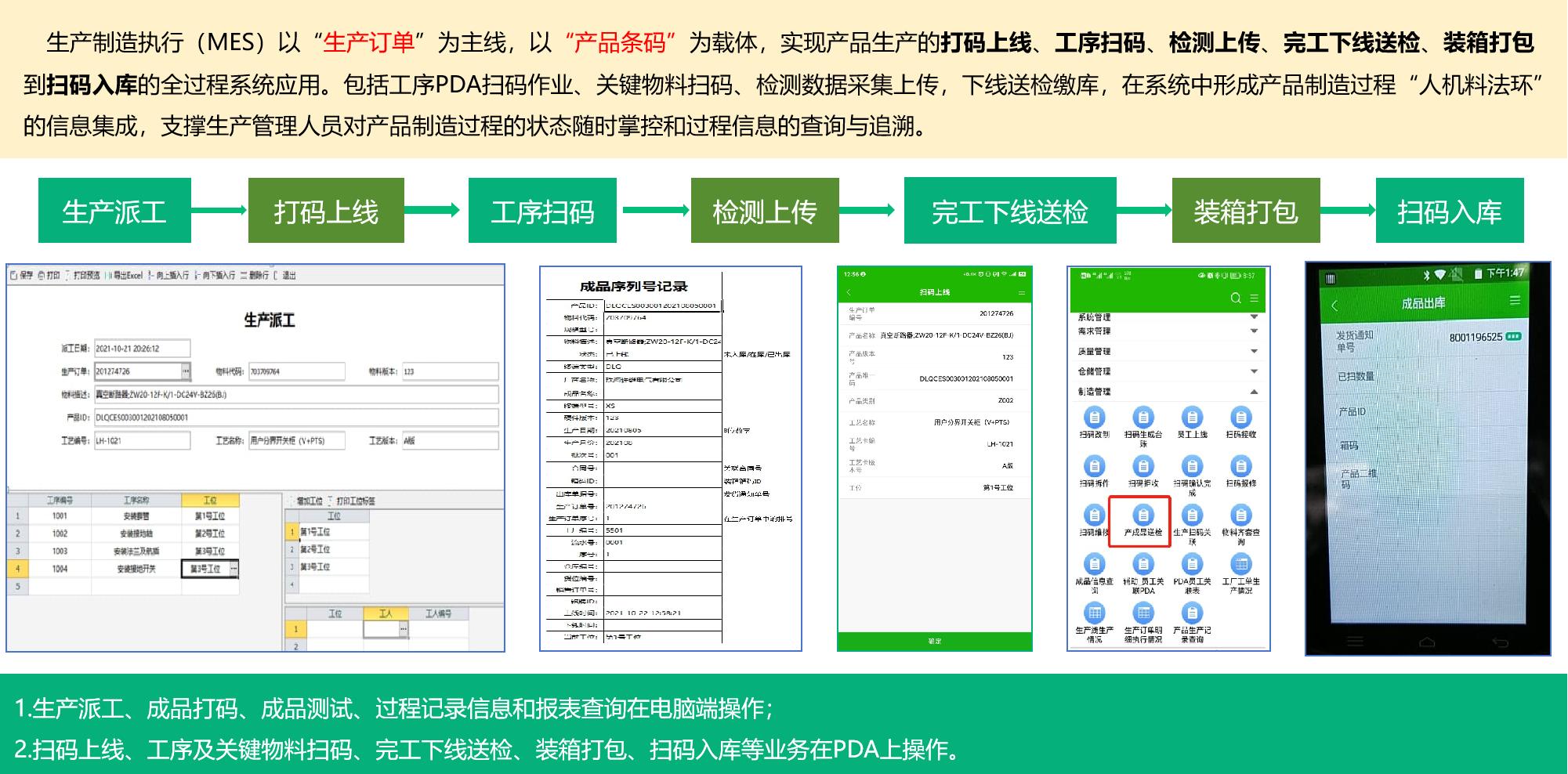Image resolution: width=1568 pixels, height=774 pixels.
Task: Launch the 扫码拆件 icon
Action: 1095,467
